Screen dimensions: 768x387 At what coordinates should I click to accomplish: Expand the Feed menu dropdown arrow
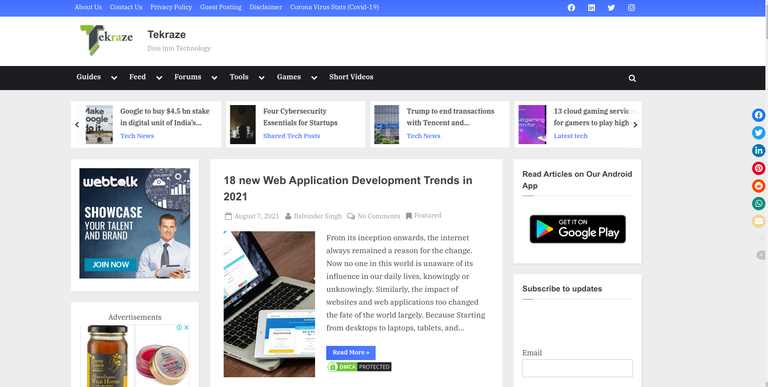click(159, 77)
